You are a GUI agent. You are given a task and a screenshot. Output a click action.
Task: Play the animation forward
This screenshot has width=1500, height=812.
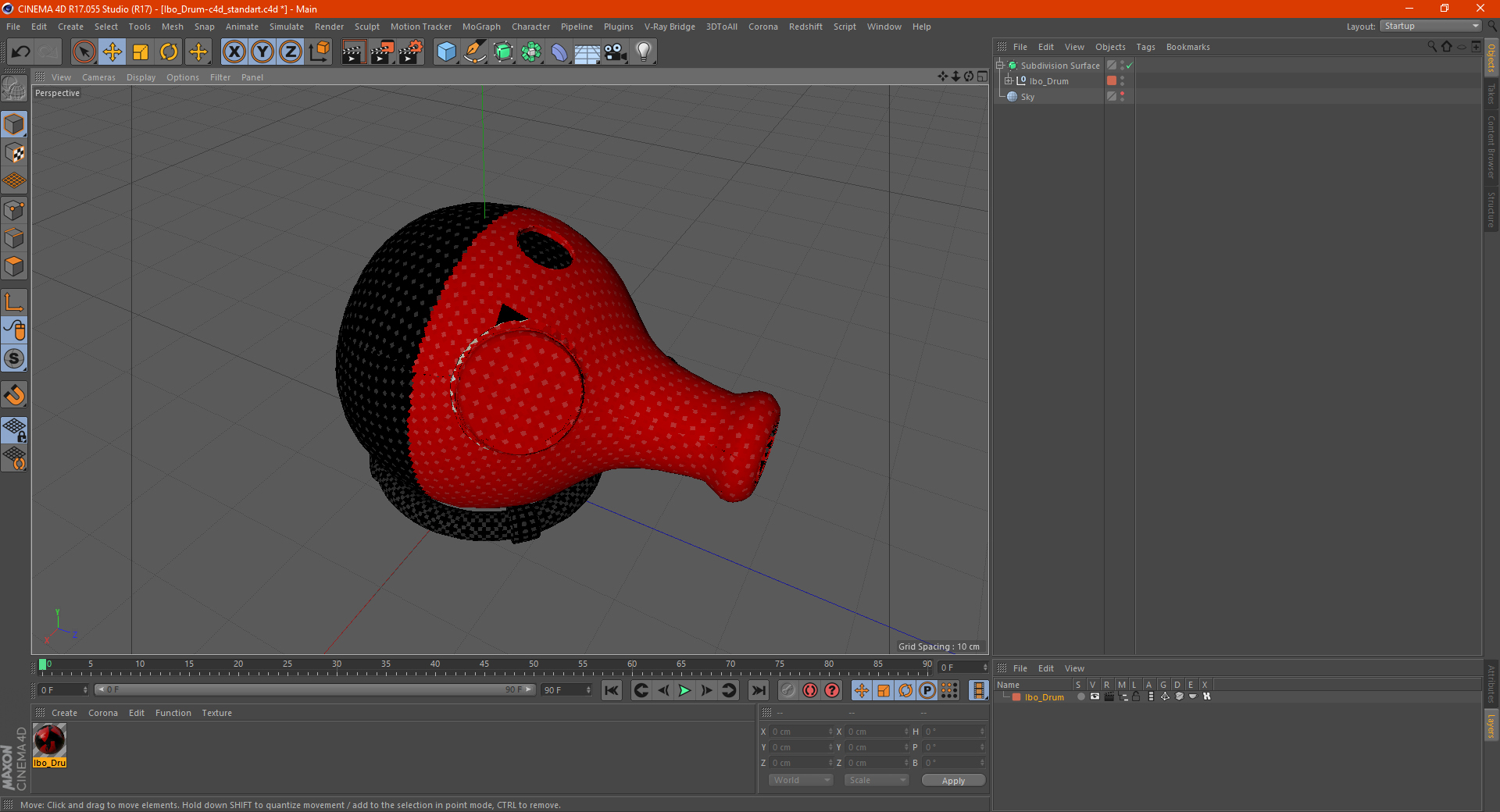coord(684,690)
